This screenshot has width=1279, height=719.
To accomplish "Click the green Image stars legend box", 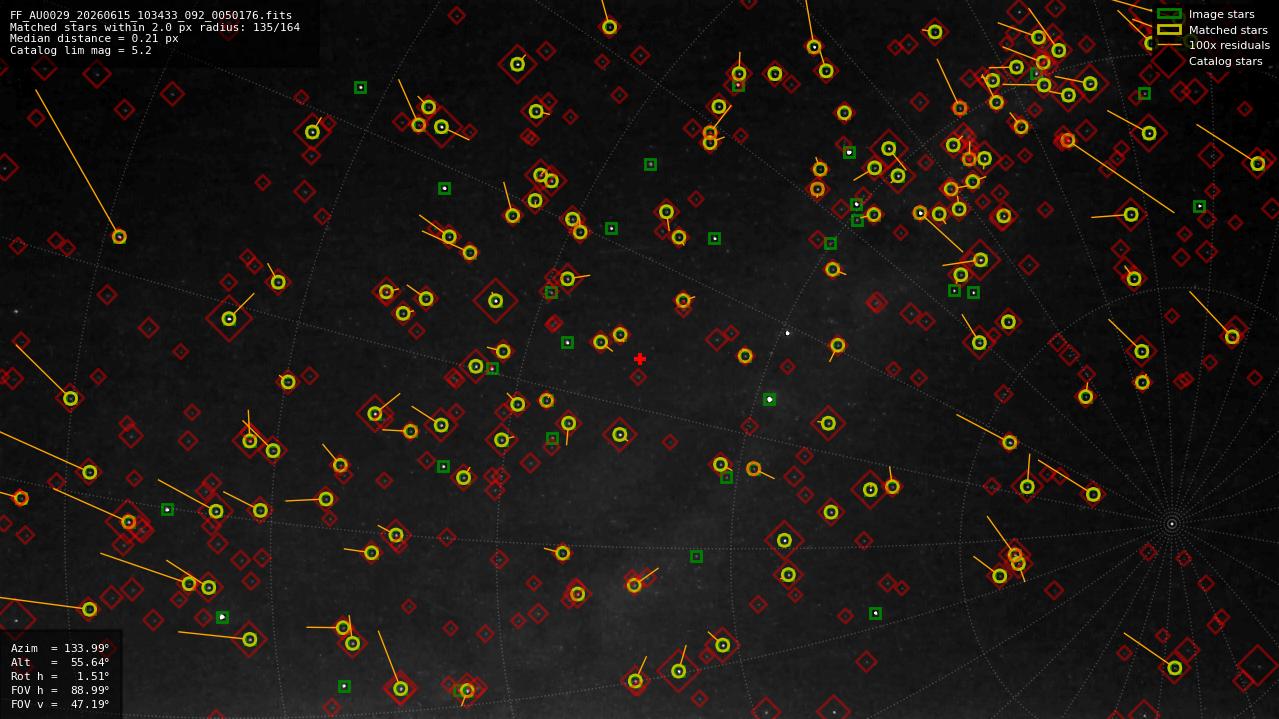I will 1169,14.
